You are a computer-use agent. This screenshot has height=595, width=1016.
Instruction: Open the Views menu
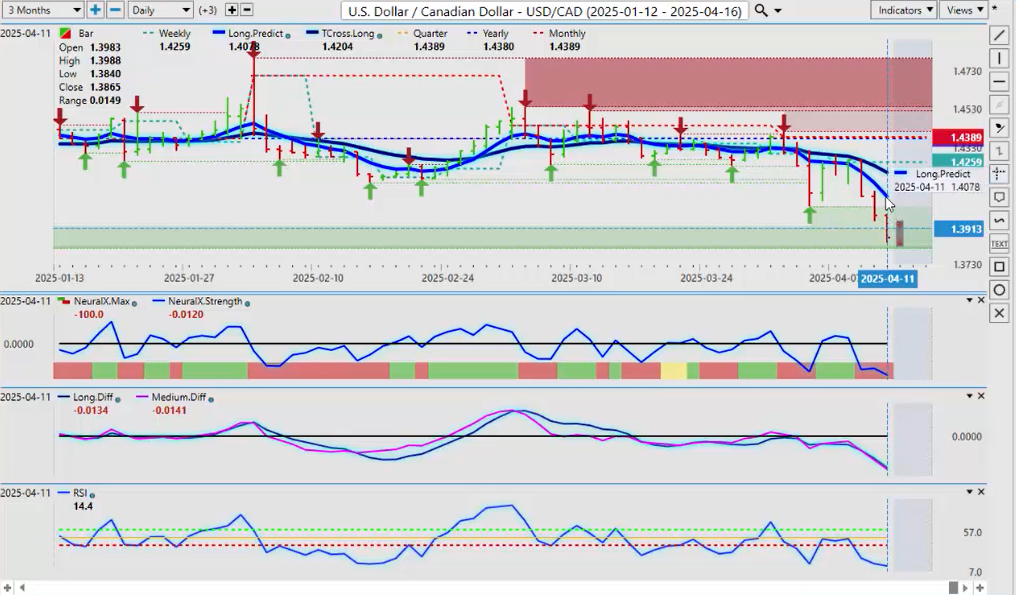(962, 10)
